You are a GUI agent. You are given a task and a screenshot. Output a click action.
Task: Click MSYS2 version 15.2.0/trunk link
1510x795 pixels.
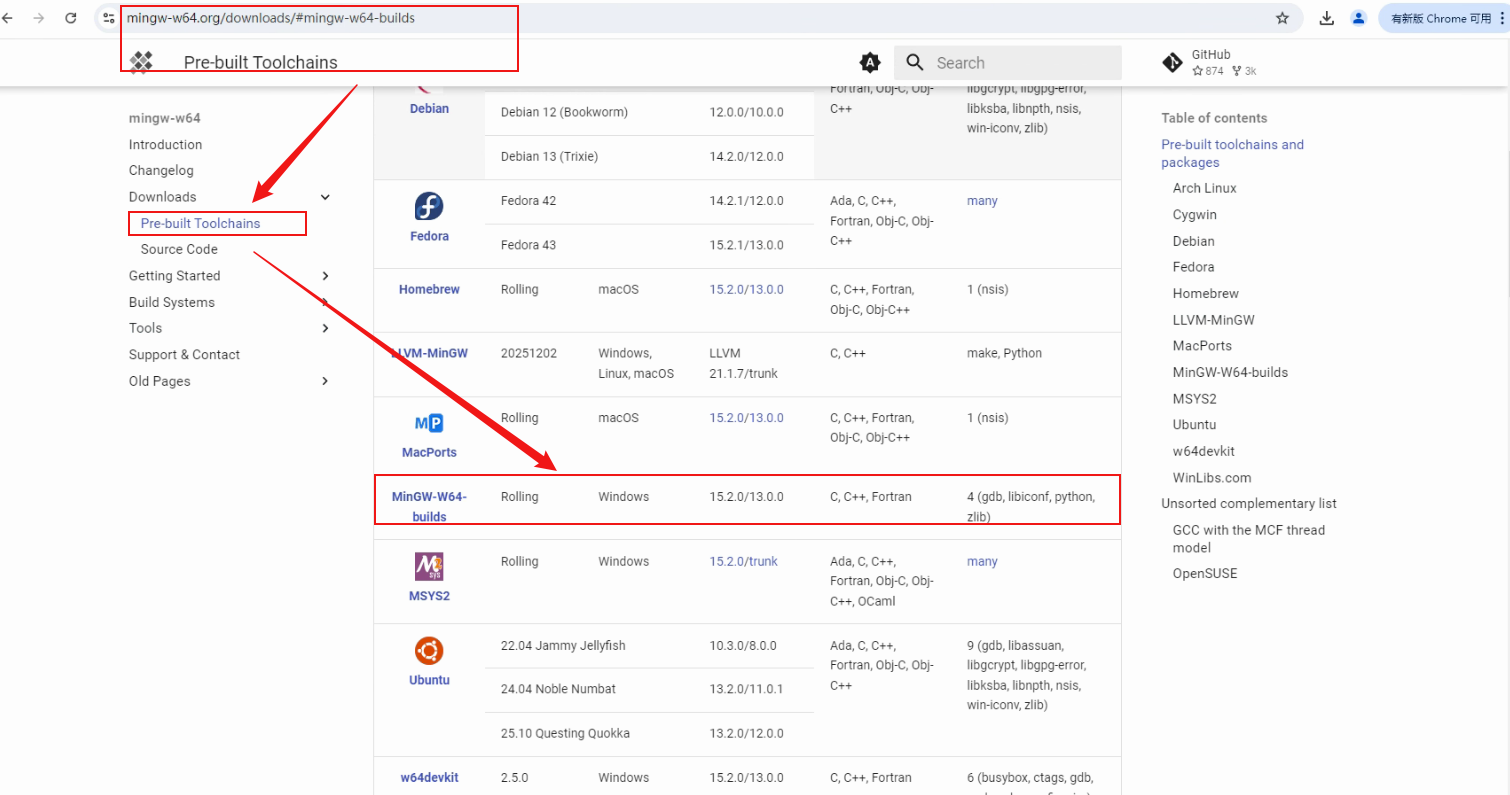[x=743, y=561]
